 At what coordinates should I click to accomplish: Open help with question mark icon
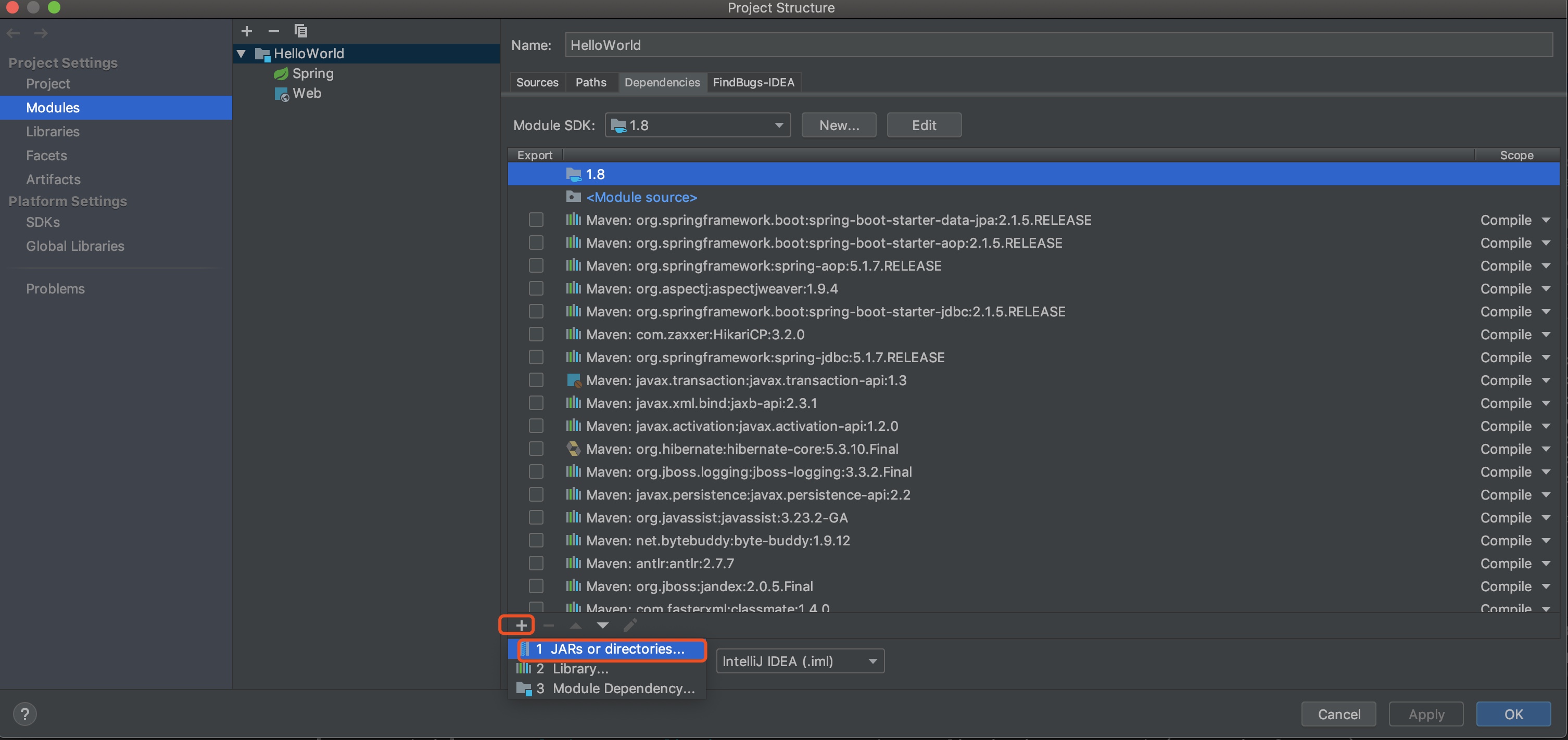point(25,713)
